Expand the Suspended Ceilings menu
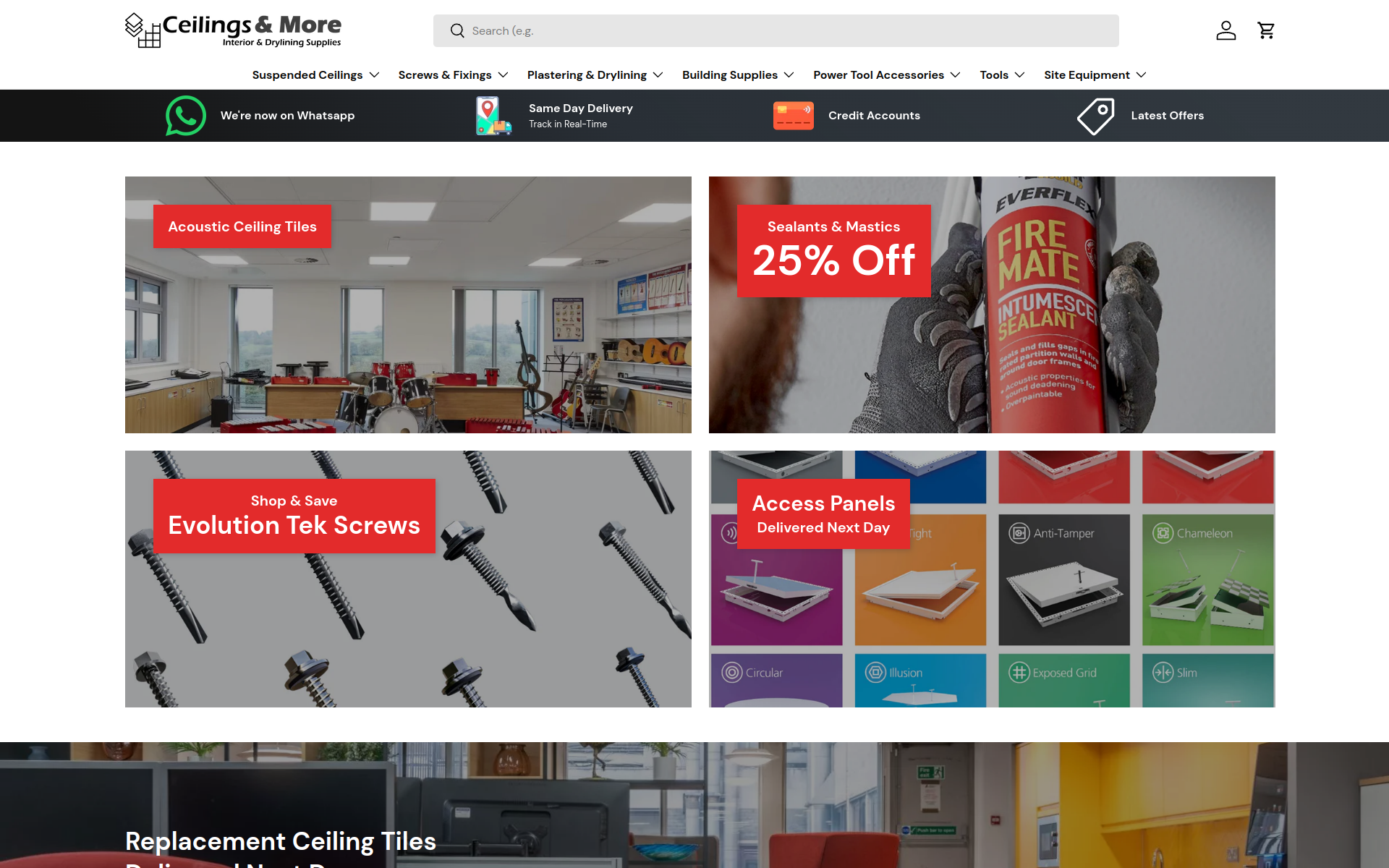 point(315,75)
